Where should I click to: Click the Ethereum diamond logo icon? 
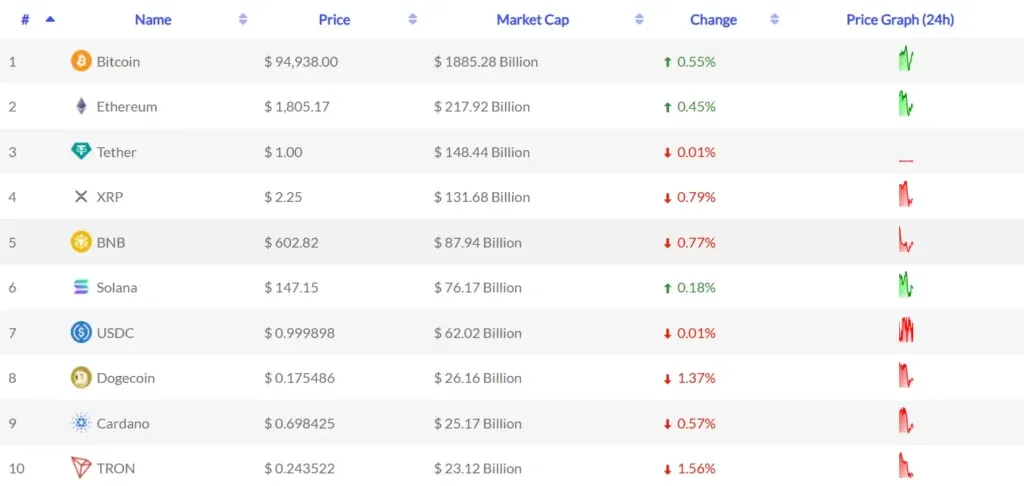coord(81,107)
